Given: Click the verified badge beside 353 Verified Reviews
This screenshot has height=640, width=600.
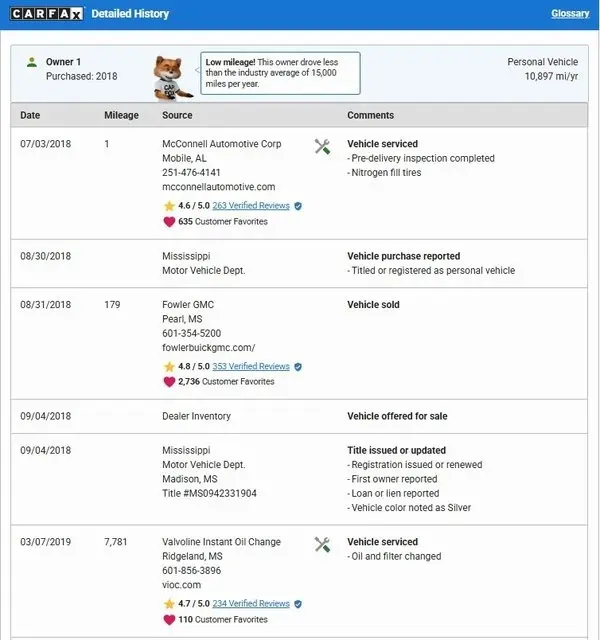Looking at the screenshot, I should pos(298,366).
